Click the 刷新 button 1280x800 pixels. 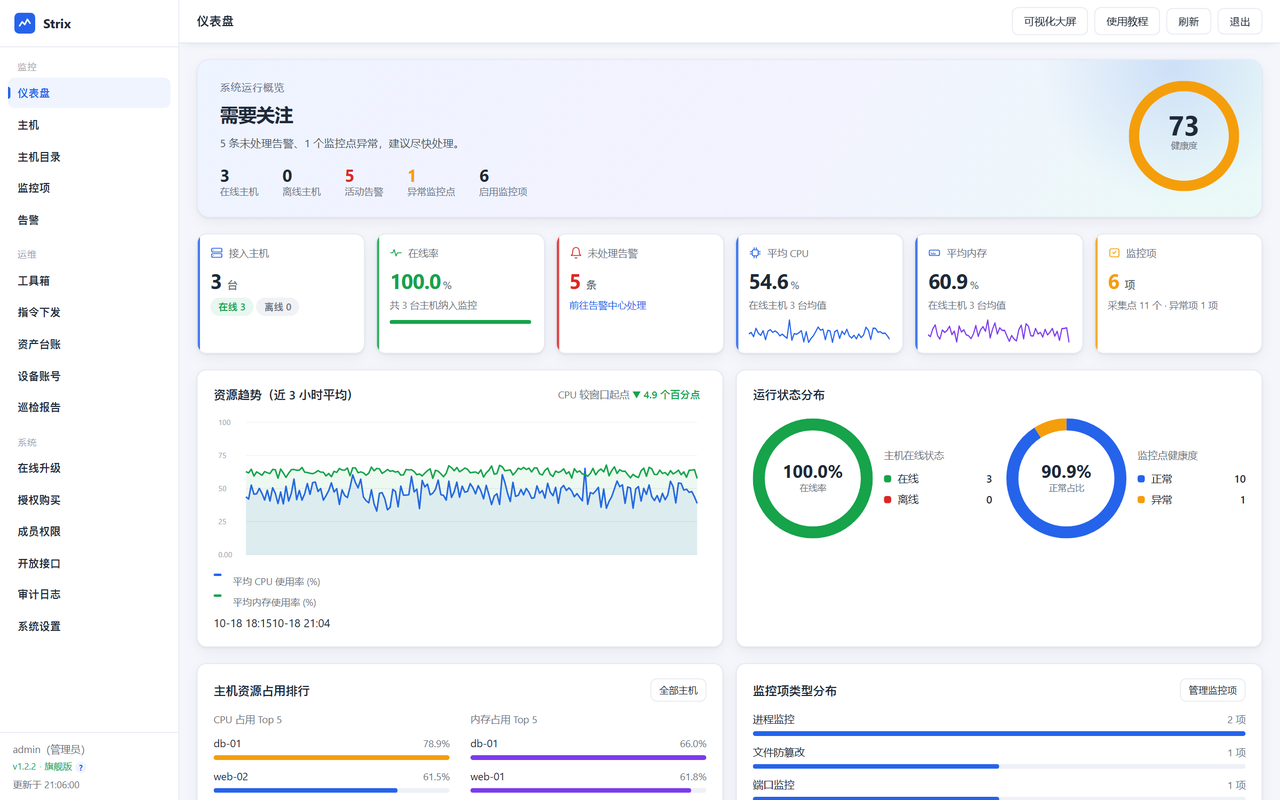coord(1189,22)
